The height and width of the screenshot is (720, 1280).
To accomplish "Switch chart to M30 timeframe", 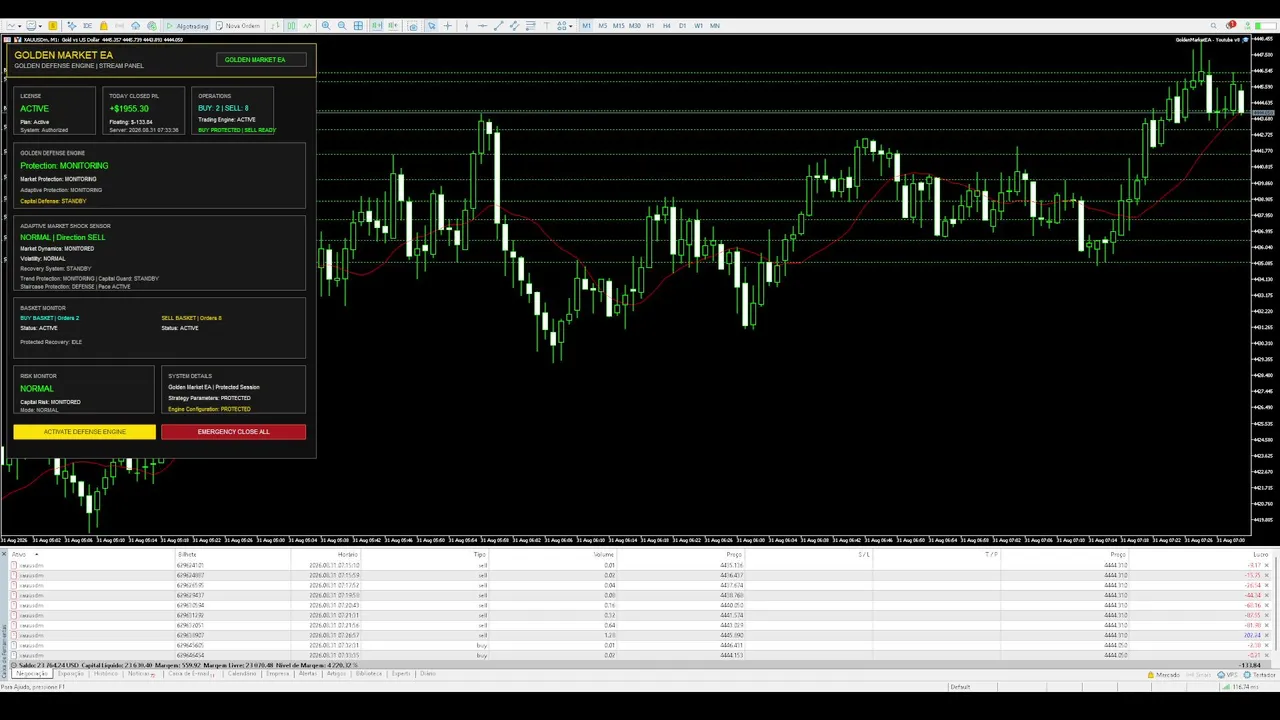I will pos(634,25).
